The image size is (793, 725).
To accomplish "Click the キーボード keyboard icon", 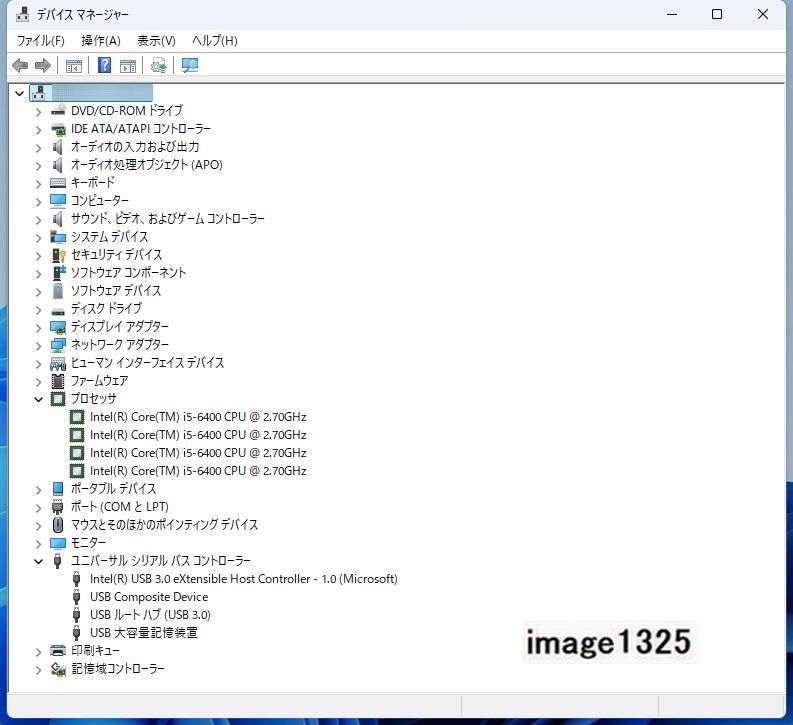I will (x=58, y=183).
